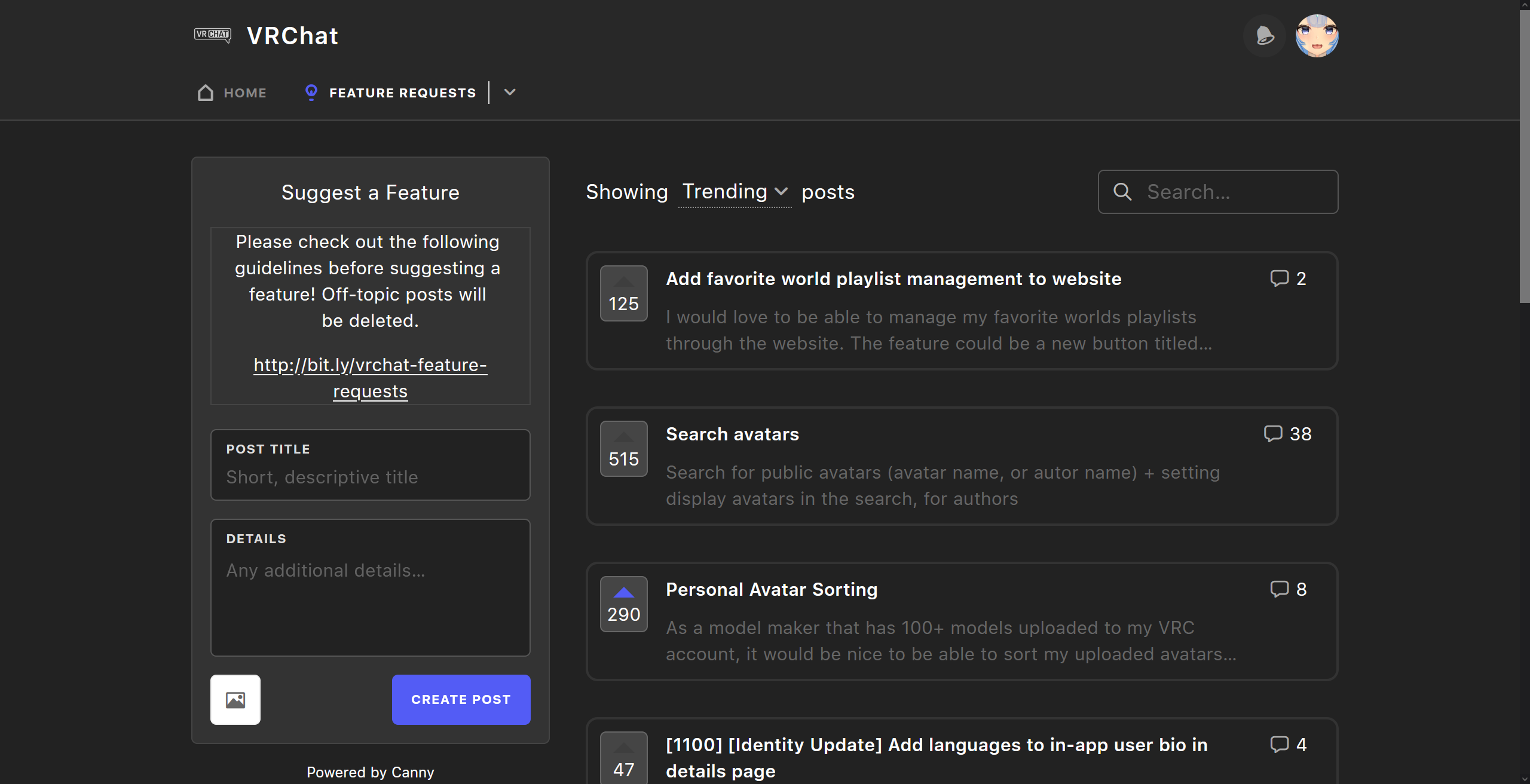Remove upvote from Personal Avatar Sorting
Screen dimensions: 1530x784
pos(623,604)
